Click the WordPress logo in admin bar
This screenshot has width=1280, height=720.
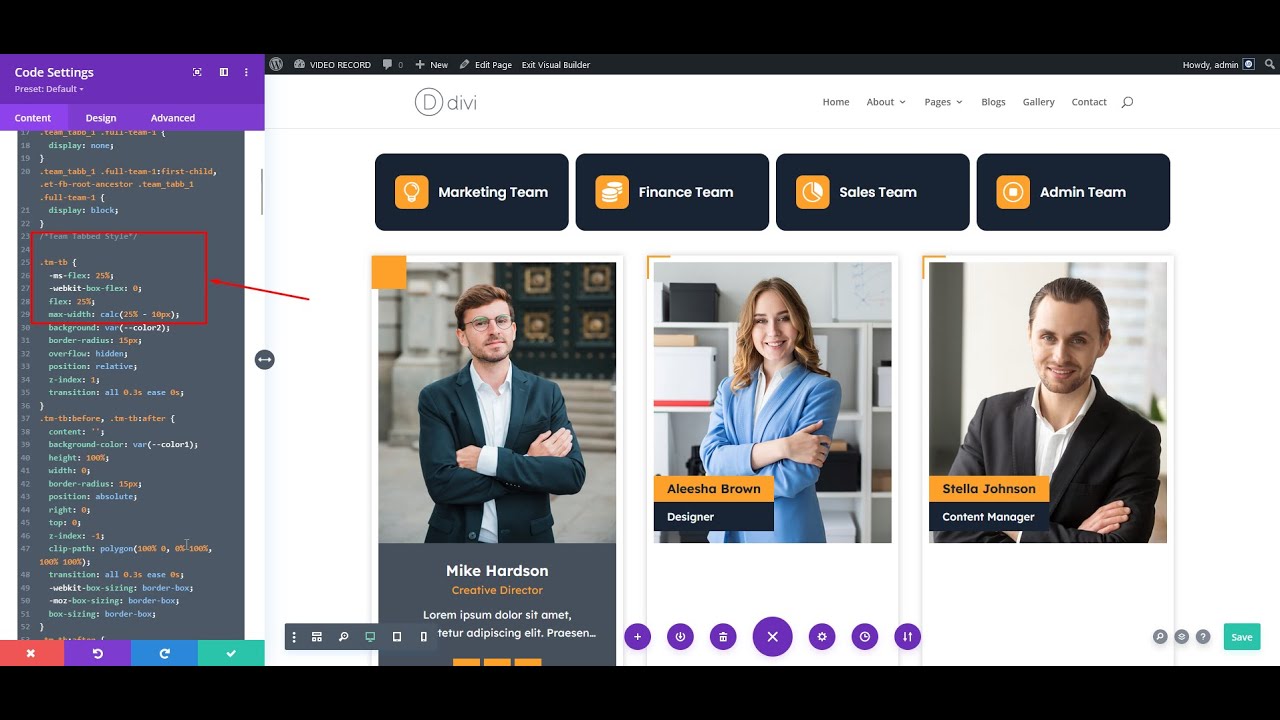276,64
